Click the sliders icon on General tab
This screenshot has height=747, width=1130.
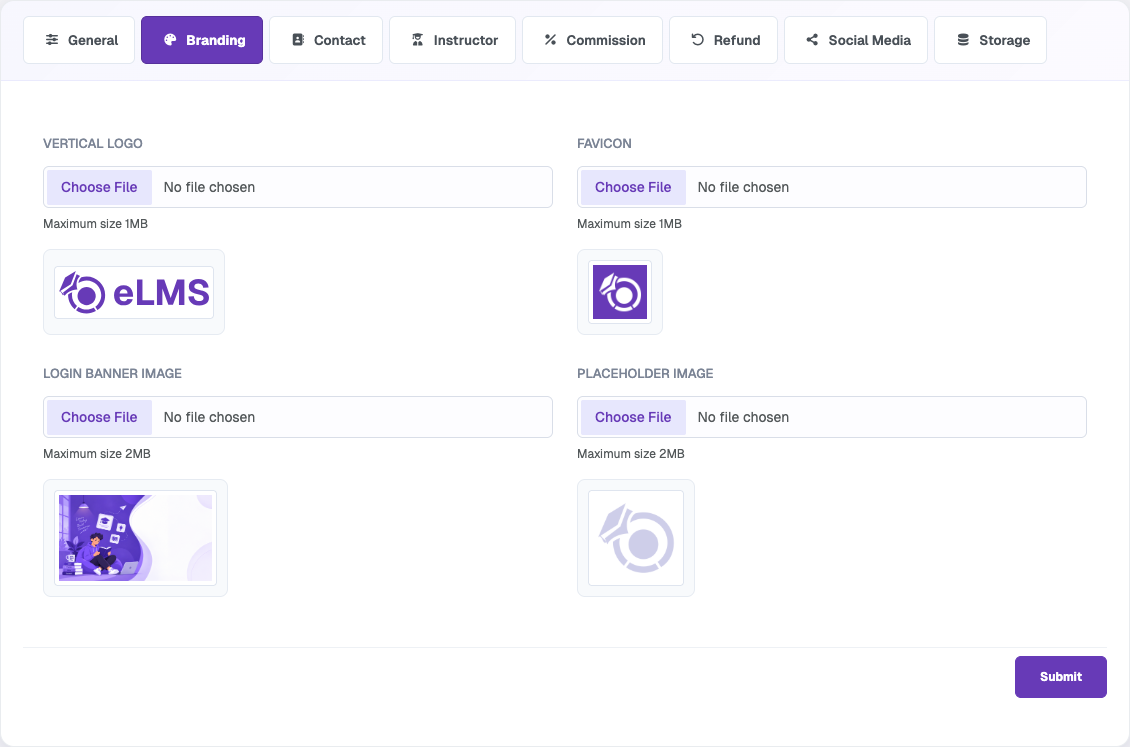(52, 40)
